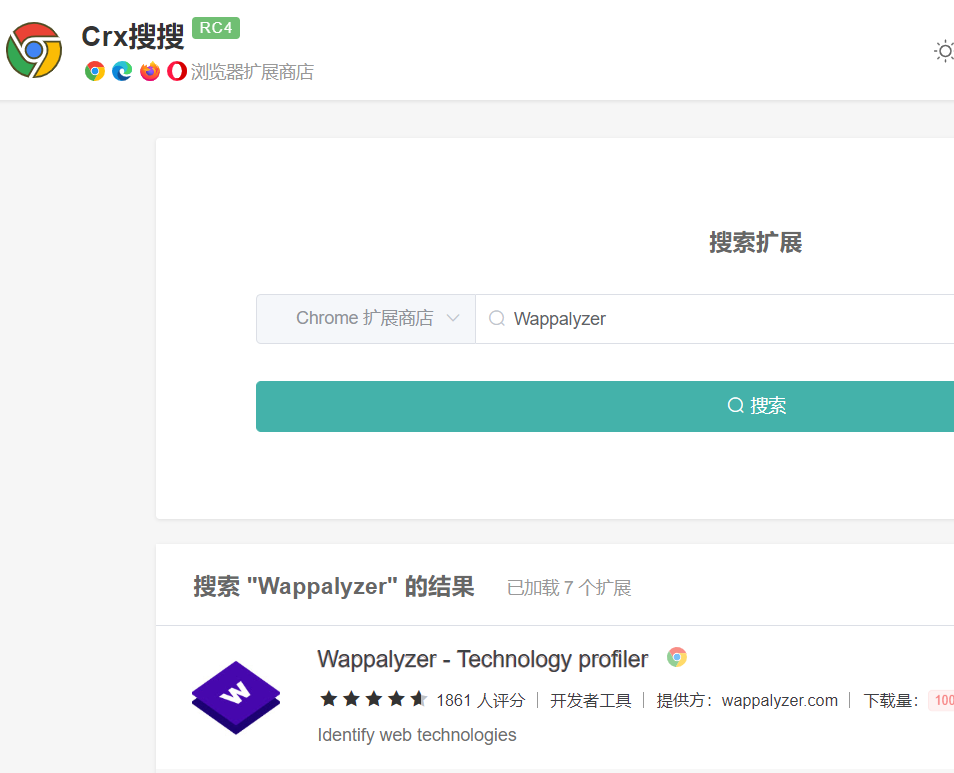Select the Firefox browser store icon
The height and width of the screenshot is (773, 954).
(149, 71)
